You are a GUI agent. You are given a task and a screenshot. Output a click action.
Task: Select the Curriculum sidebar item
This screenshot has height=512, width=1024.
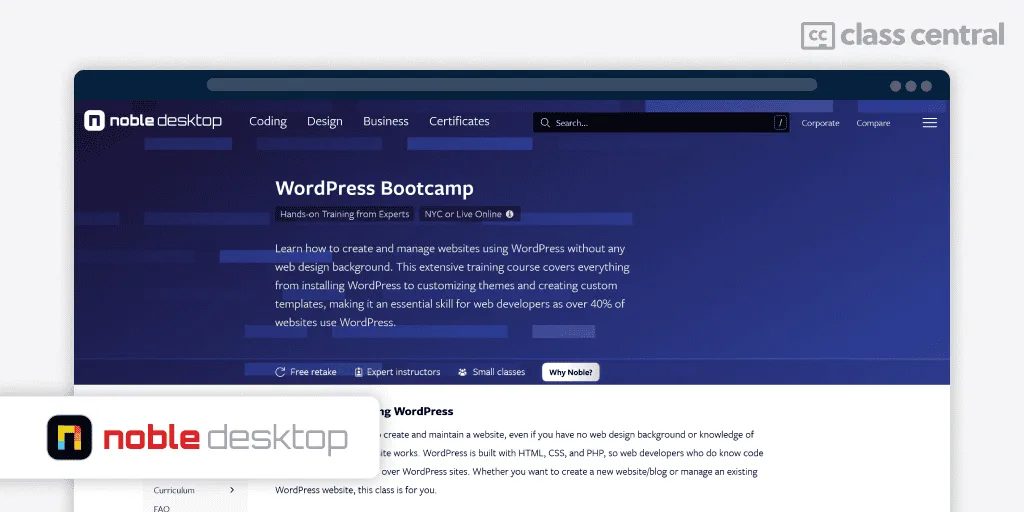194,490
